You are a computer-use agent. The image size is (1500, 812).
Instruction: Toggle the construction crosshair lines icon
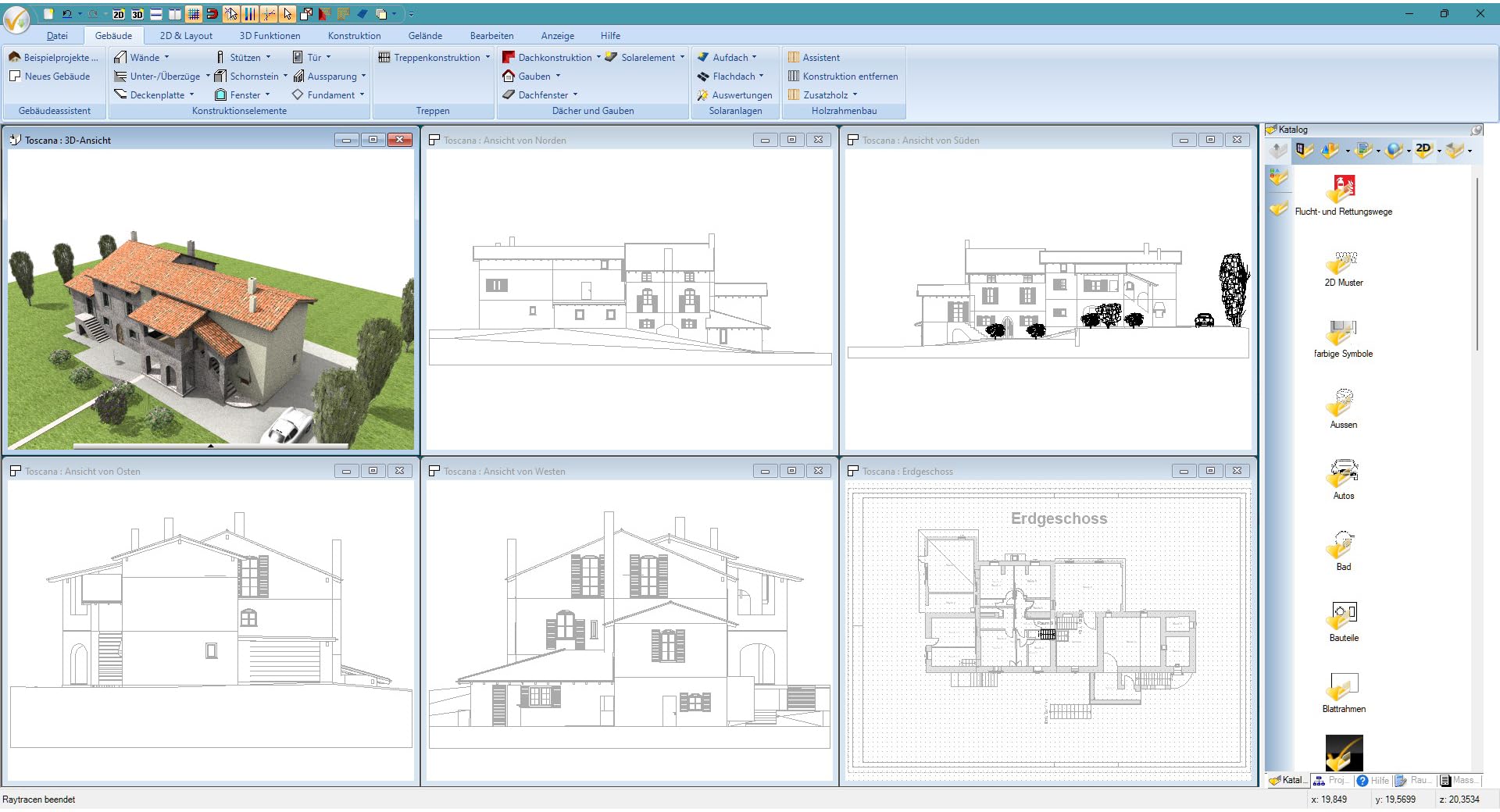(269, 14)
